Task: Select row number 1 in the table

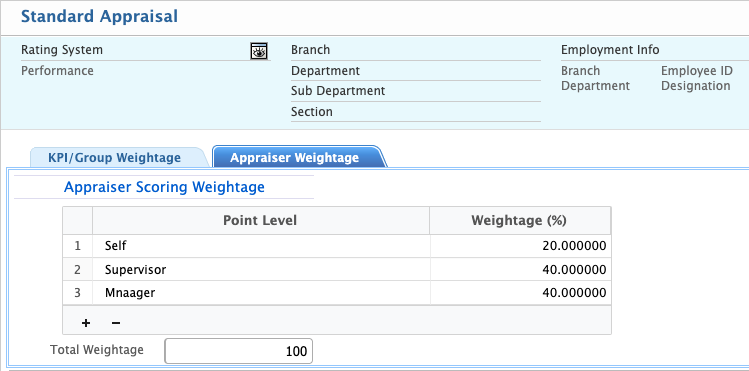Action: pyautogui.click(x=77, y=246)
